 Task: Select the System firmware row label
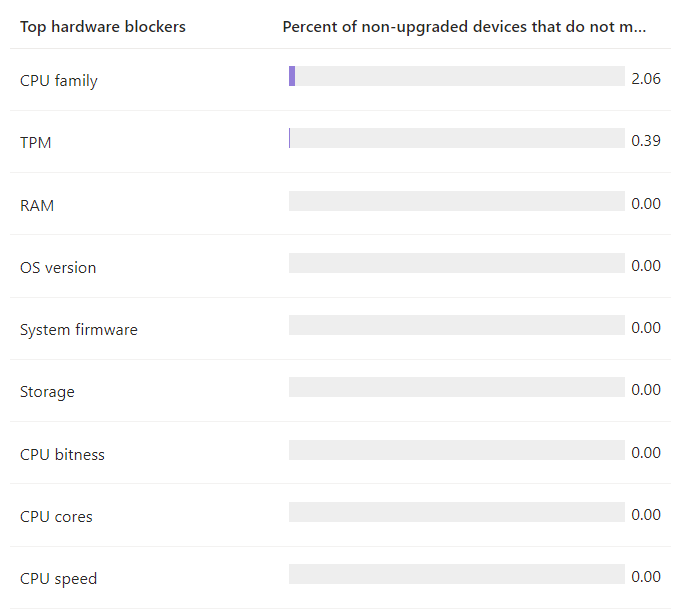[79, 330]
